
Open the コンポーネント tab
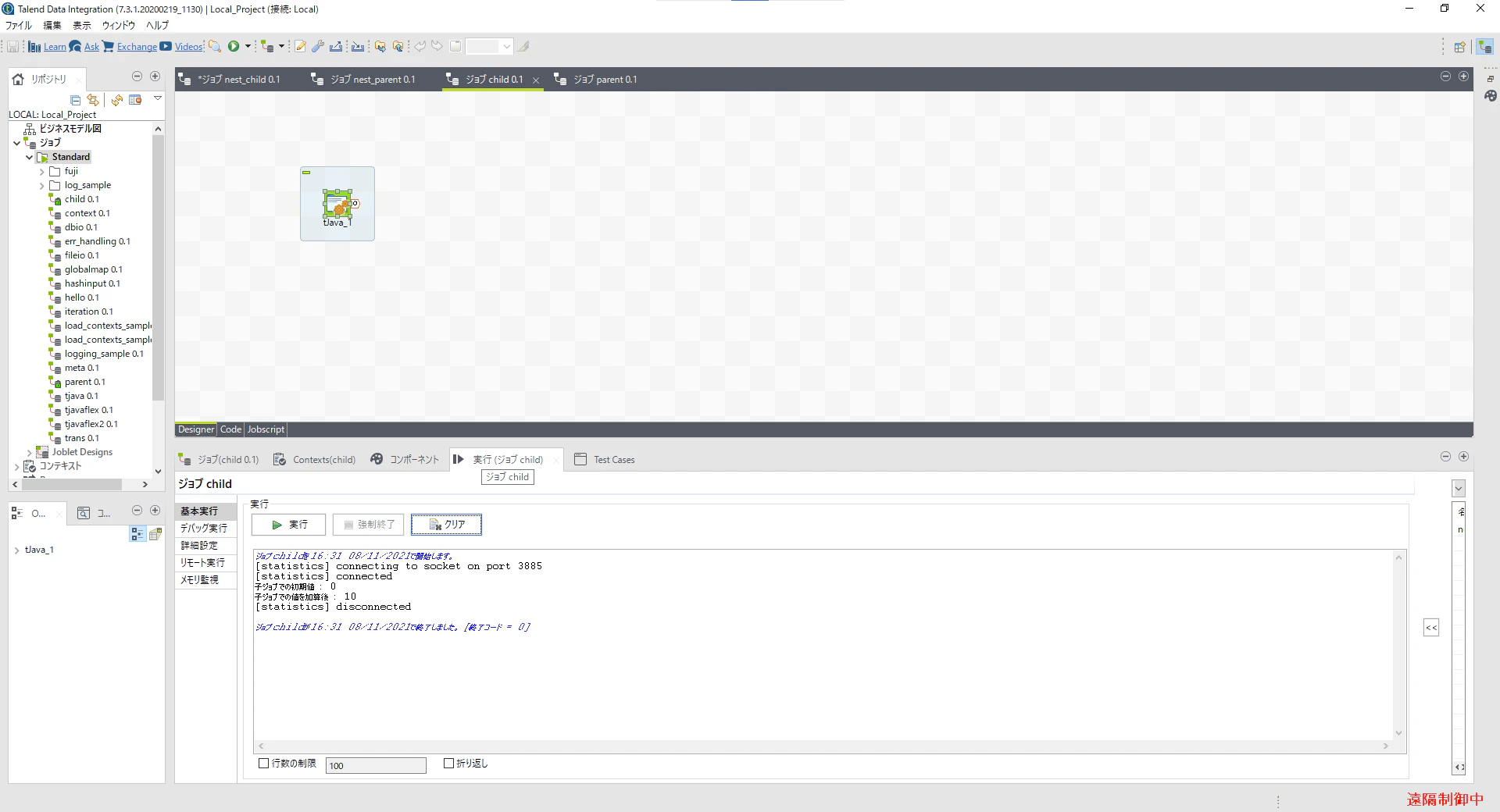coord(405,460)
